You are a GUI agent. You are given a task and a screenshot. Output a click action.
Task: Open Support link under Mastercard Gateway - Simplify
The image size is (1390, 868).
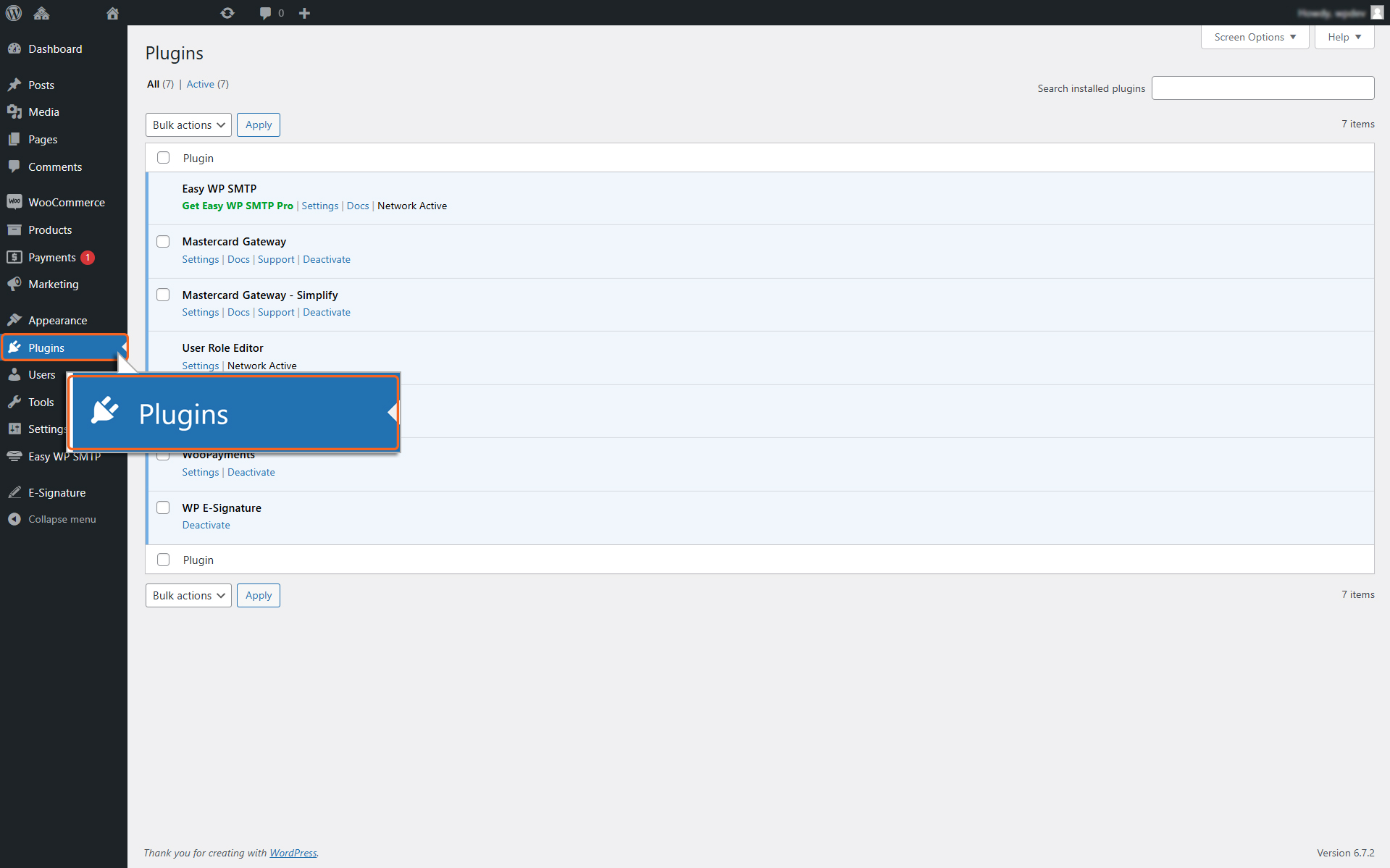(x=276, y=312)
